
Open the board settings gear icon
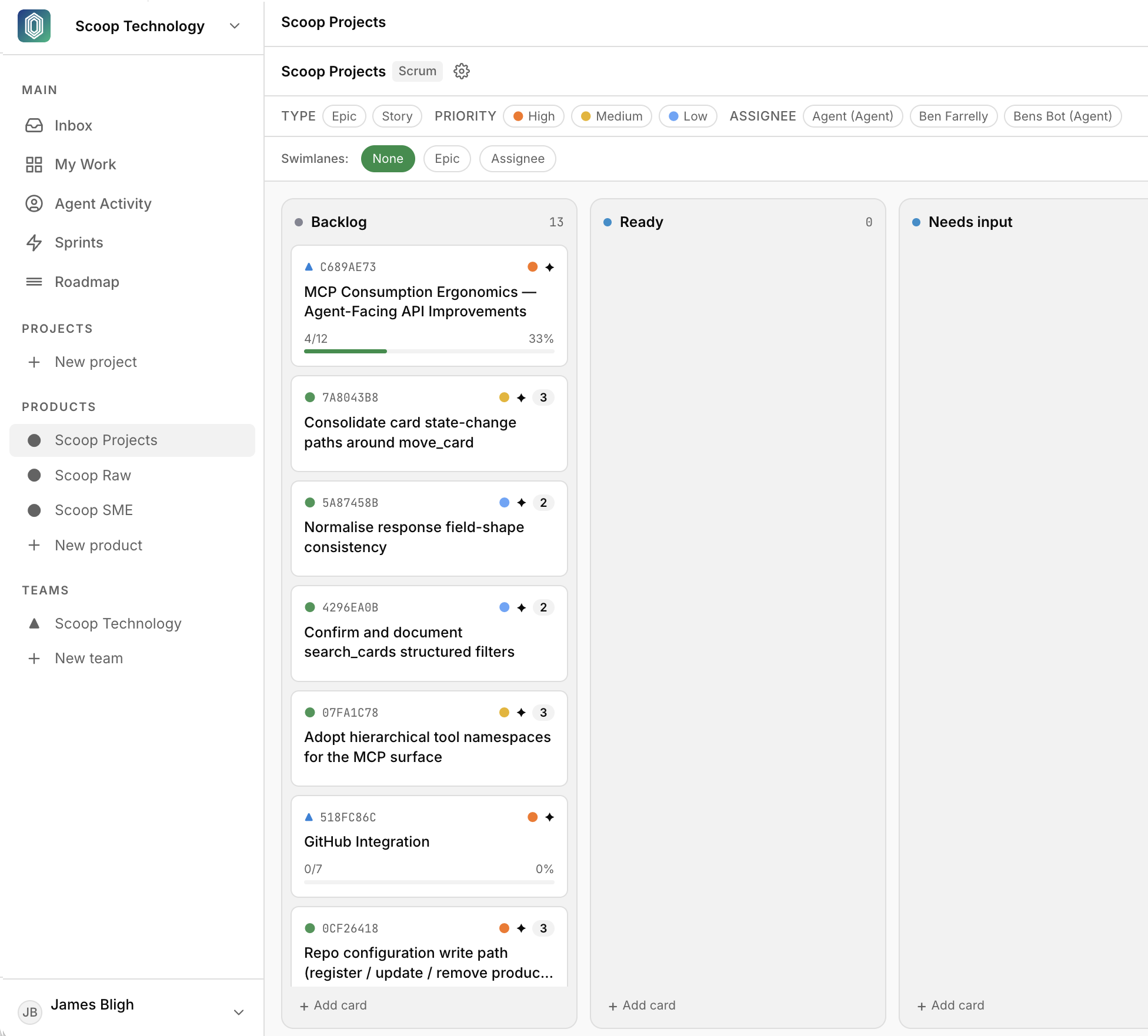pyautogui.click(x=462, y=71)
